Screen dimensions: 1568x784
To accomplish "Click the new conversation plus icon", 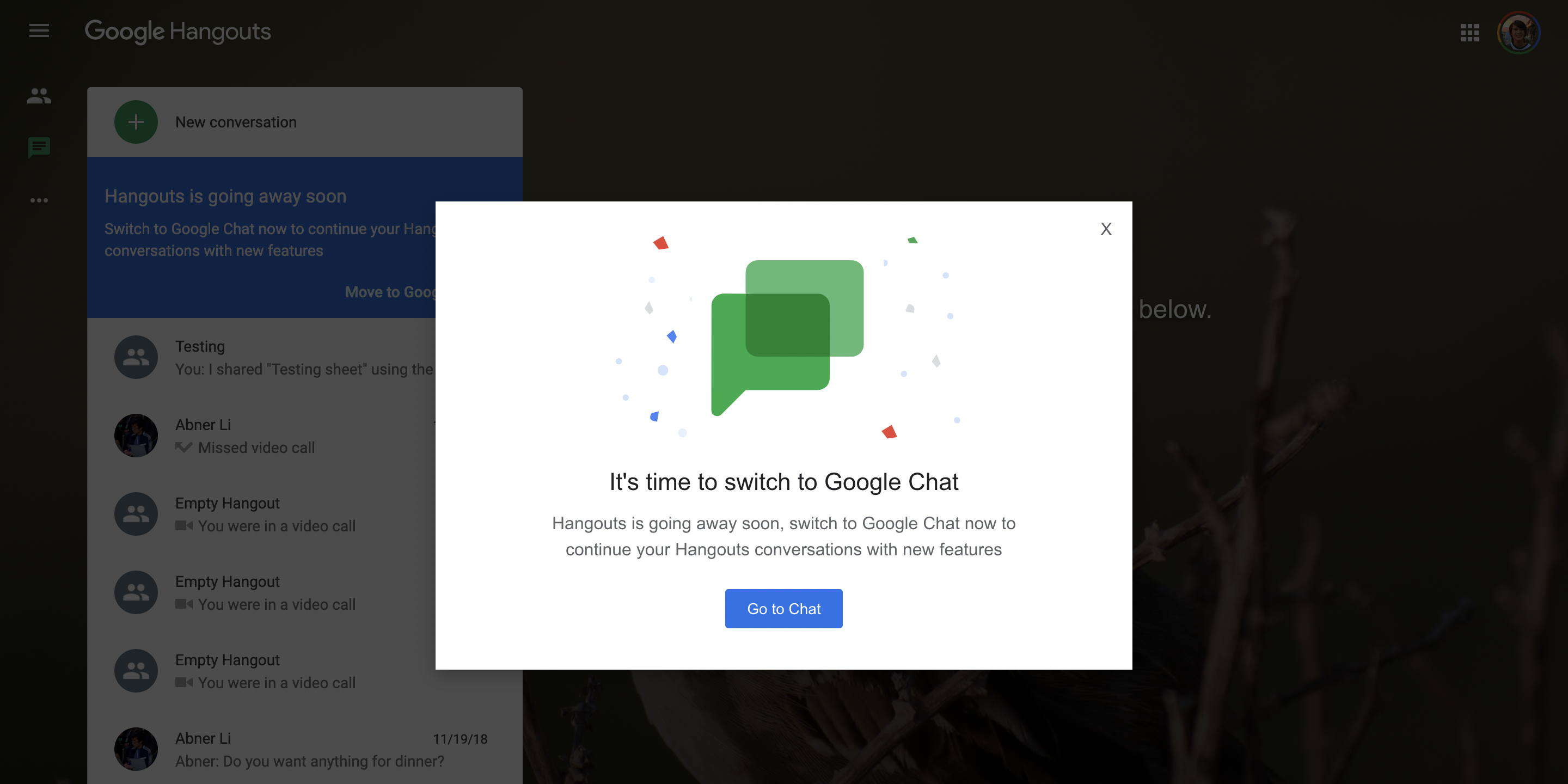I will coord(134,121).
